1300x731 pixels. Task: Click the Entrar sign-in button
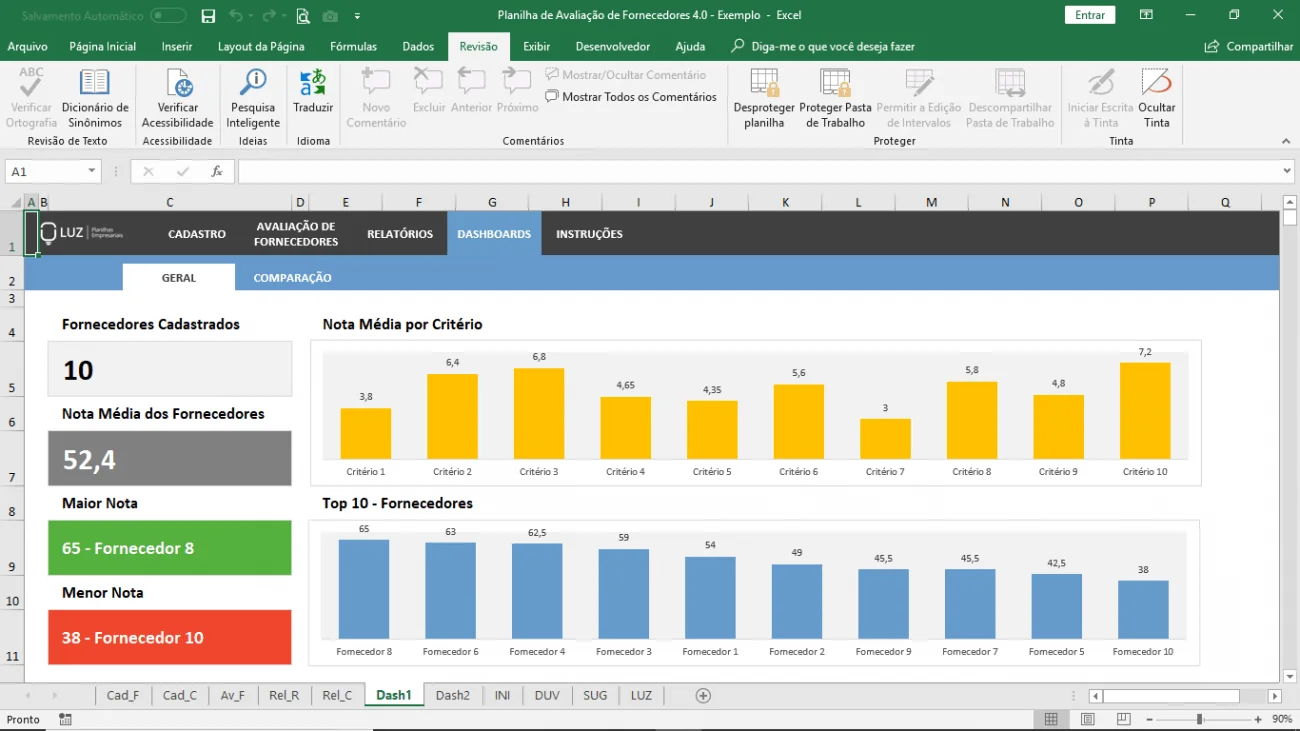pyautogui.click(x=1090, y=15)
